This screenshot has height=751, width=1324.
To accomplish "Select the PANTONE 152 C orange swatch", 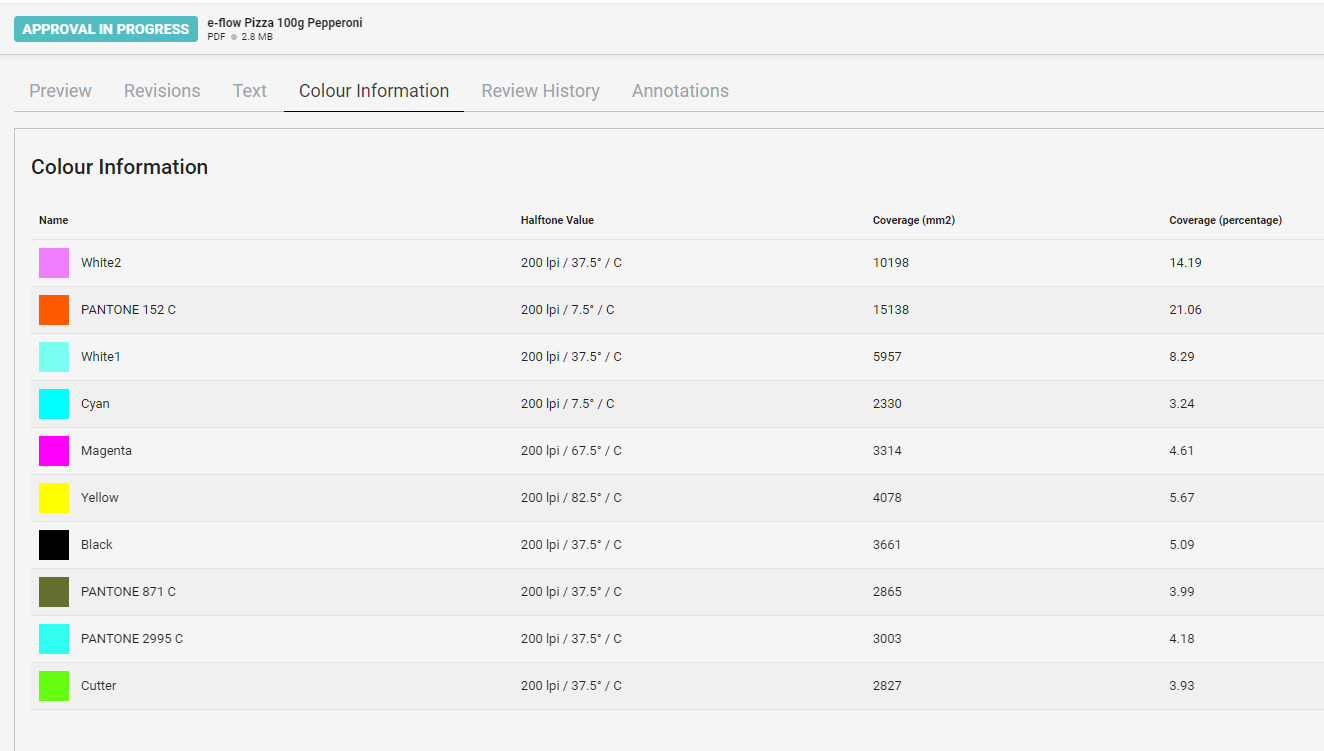I will (54, 310).
